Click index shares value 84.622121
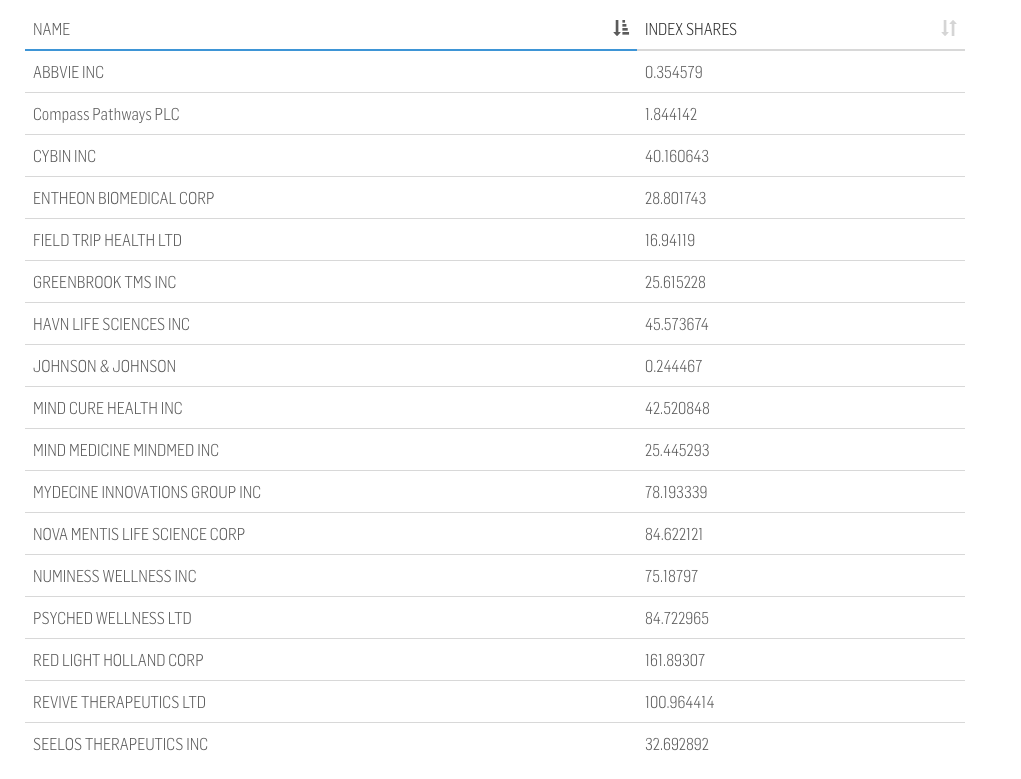The height and width of the screenshot is (779, 1021). click(x=674, y=535)
